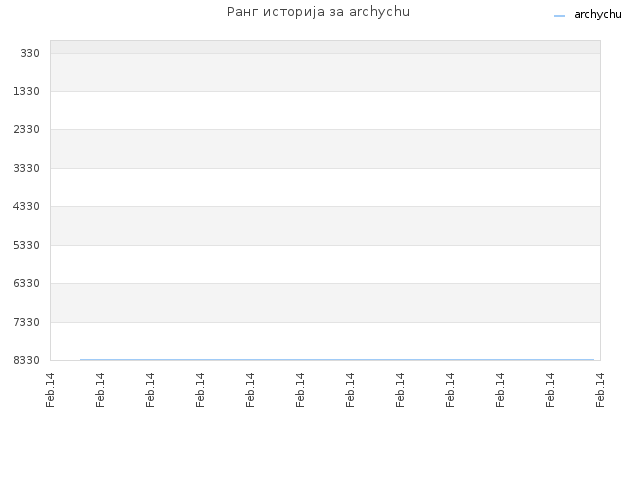Click the archychu legend label
The width and height of the screenshot is (640, 480).
pos(598,15)
